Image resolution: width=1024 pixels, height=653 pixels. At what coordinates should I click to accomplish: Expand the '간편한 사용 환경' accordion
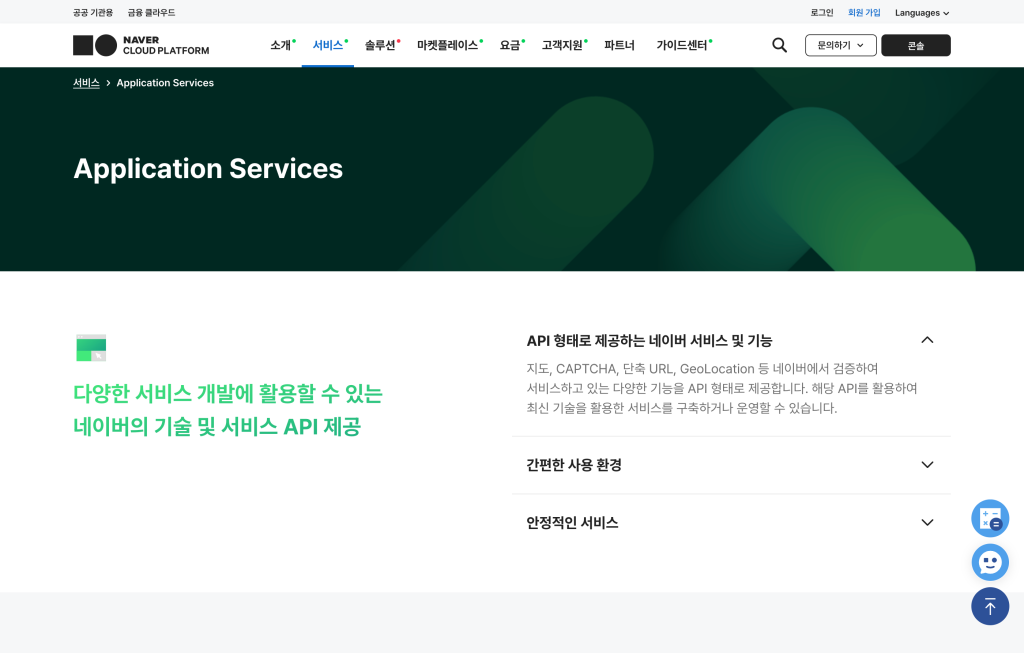[x=926, y=465]
